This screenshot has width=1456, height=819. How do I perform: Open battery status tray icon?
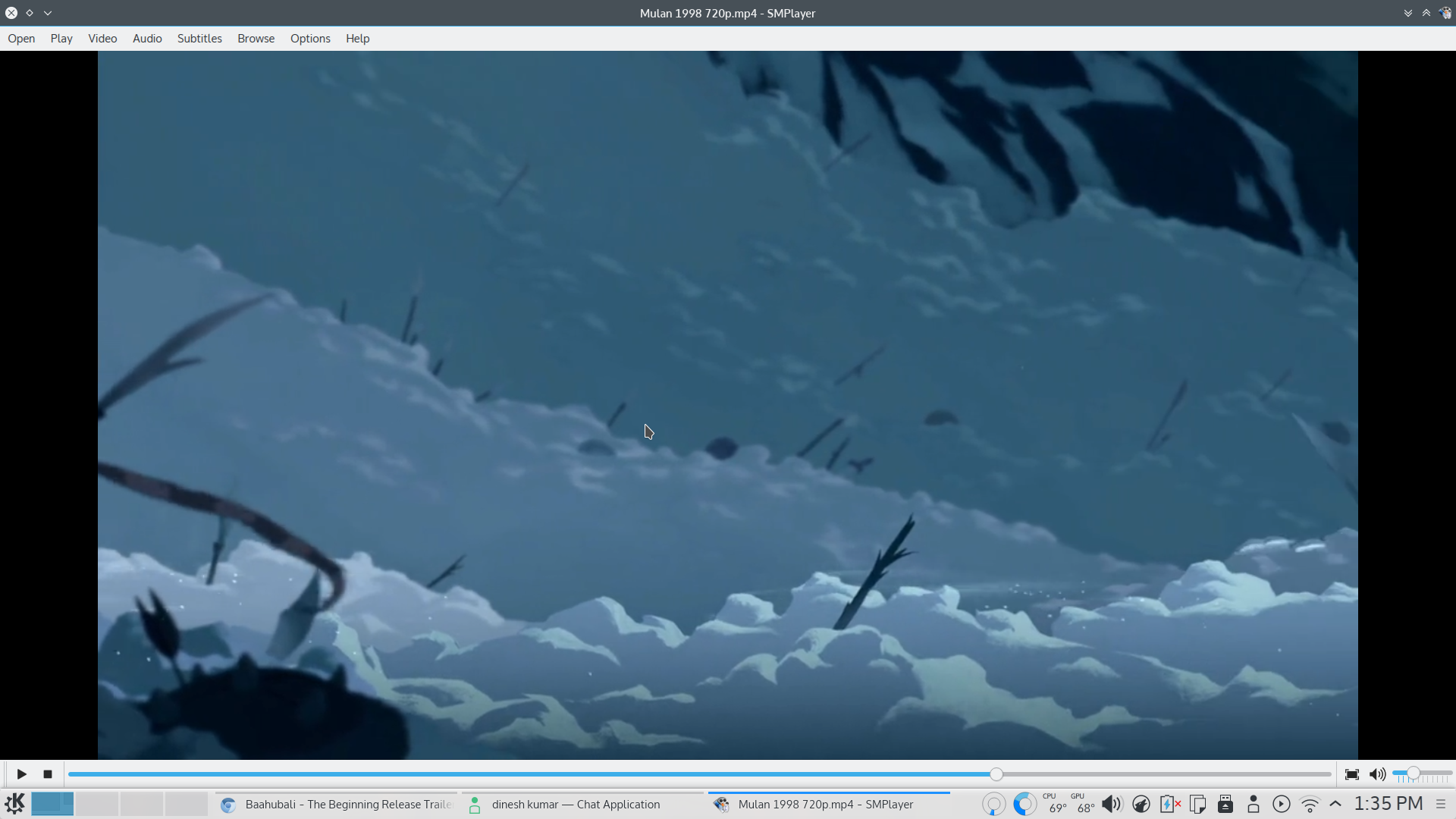[1169, 804]
